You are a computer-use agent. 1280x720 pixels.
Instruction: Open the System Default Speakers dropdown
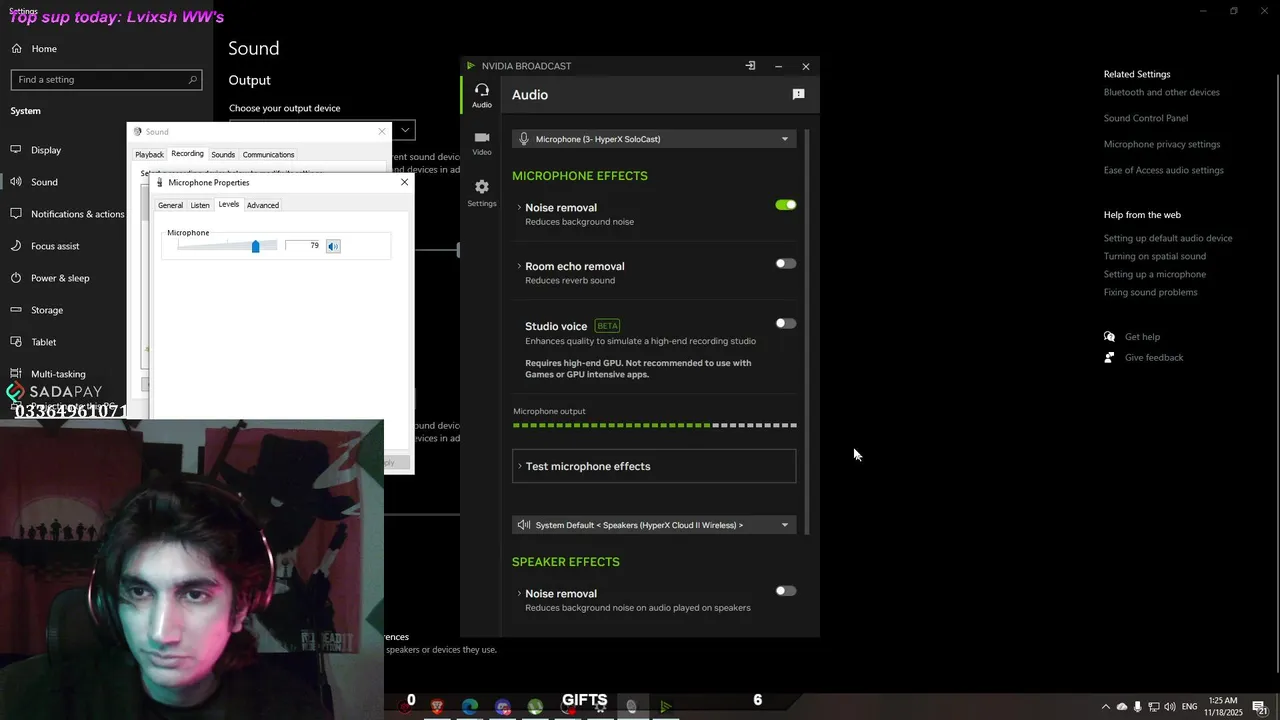click(x=654, y=525)
